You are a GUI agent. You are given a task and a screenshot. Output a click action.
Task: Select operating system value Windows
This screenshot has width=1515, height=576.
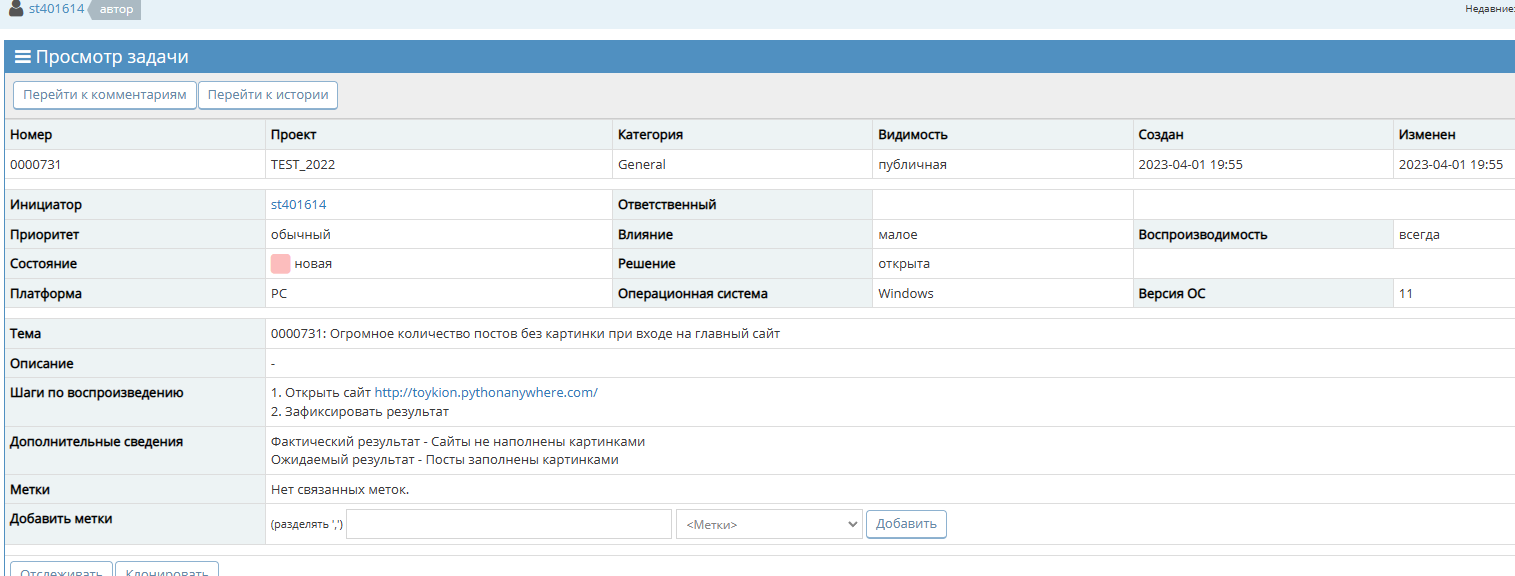[x=906, y=294]
